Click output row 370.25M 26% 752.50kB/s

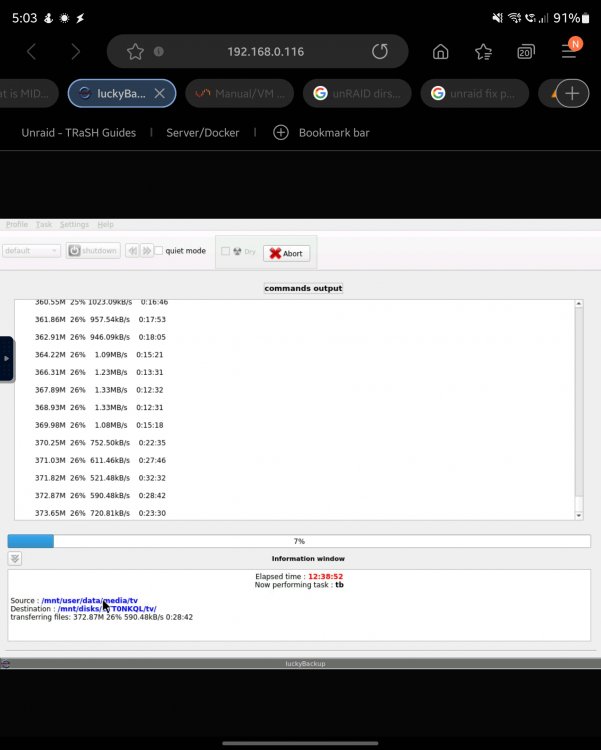100,442
